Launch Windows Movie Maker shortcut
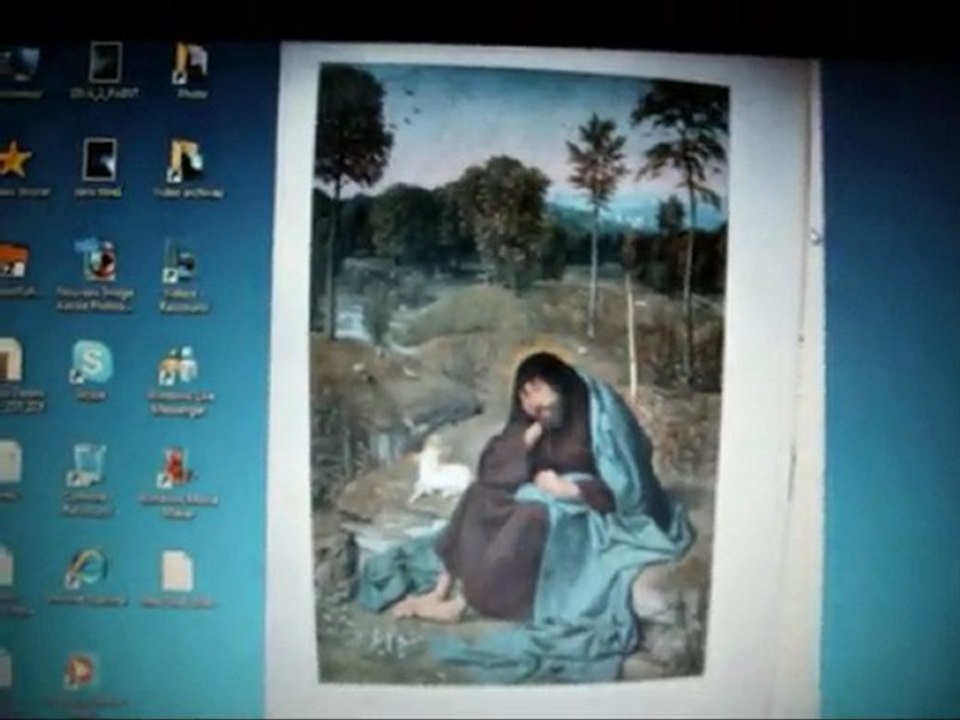Screen dimensions: 960x720 (x=178, y=468)
